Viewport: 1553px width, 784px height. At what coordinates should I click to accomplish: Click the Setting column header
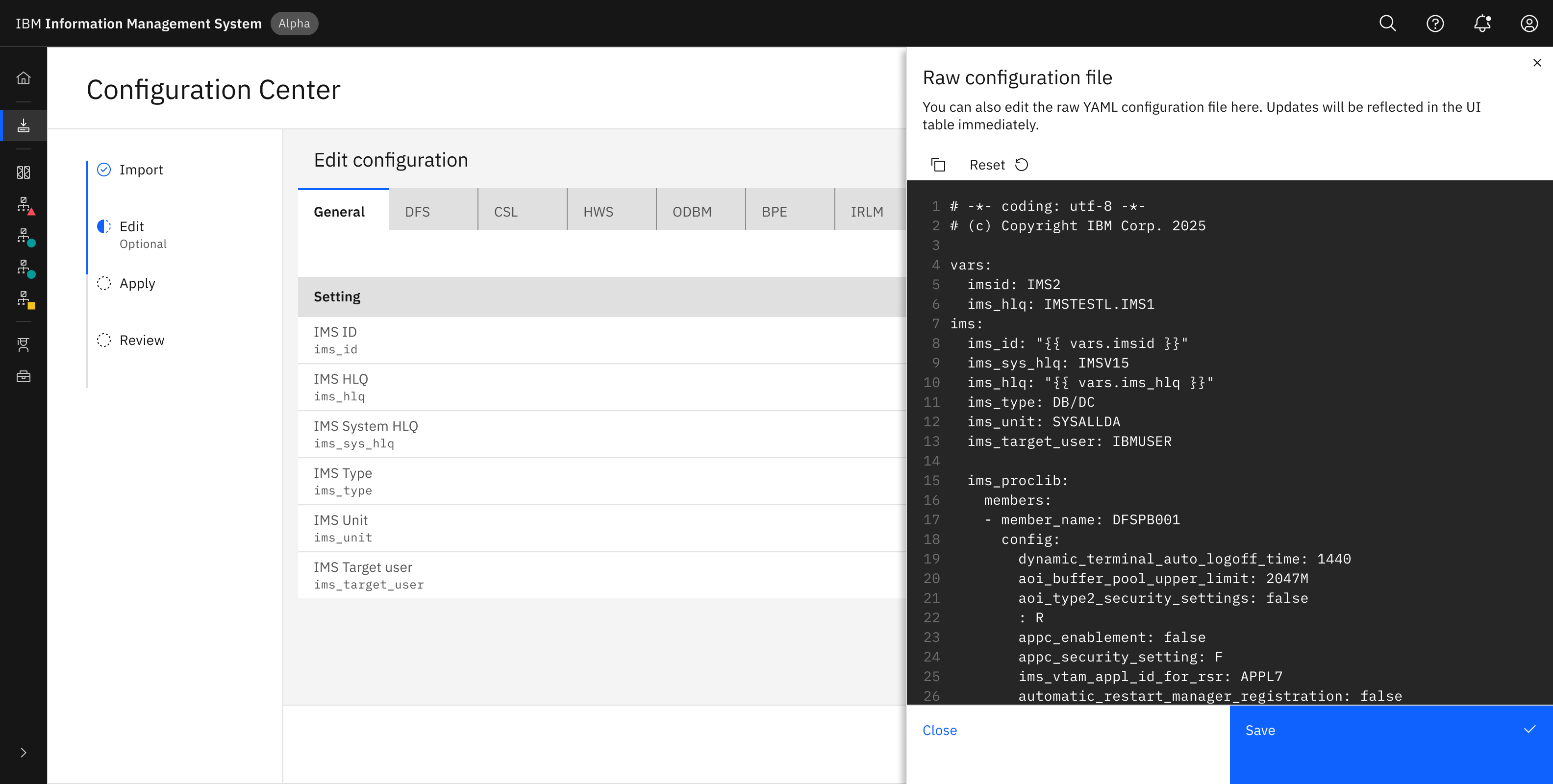click(601, 296)
